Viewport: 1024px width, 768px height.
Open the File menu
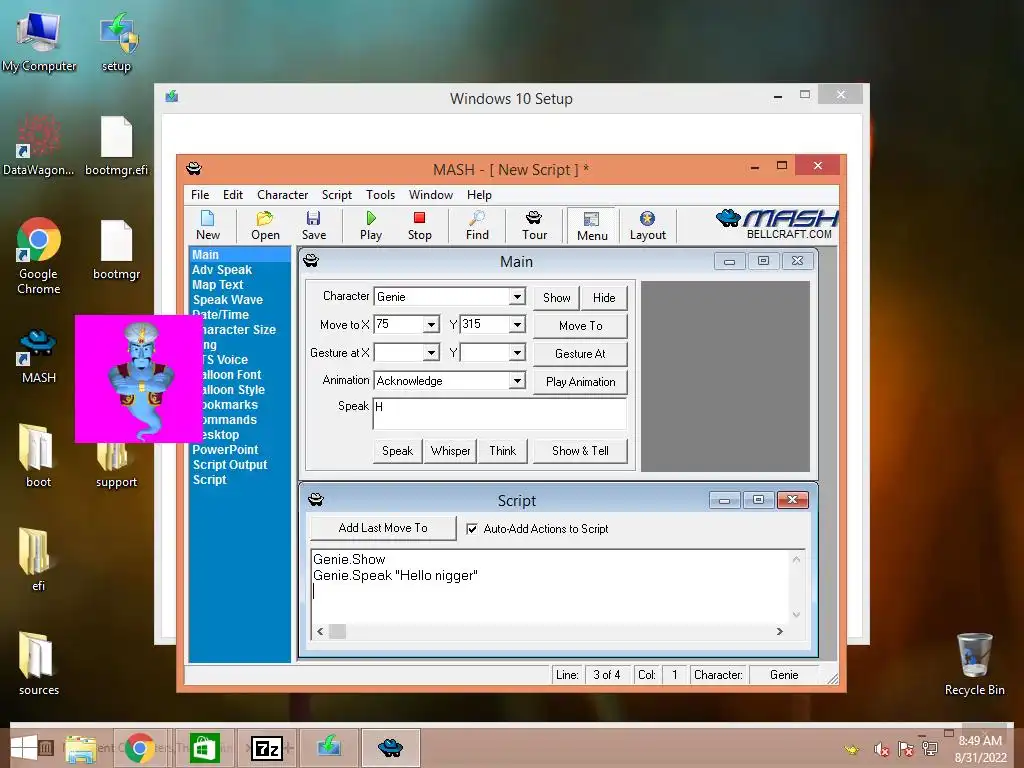point(200,195)
